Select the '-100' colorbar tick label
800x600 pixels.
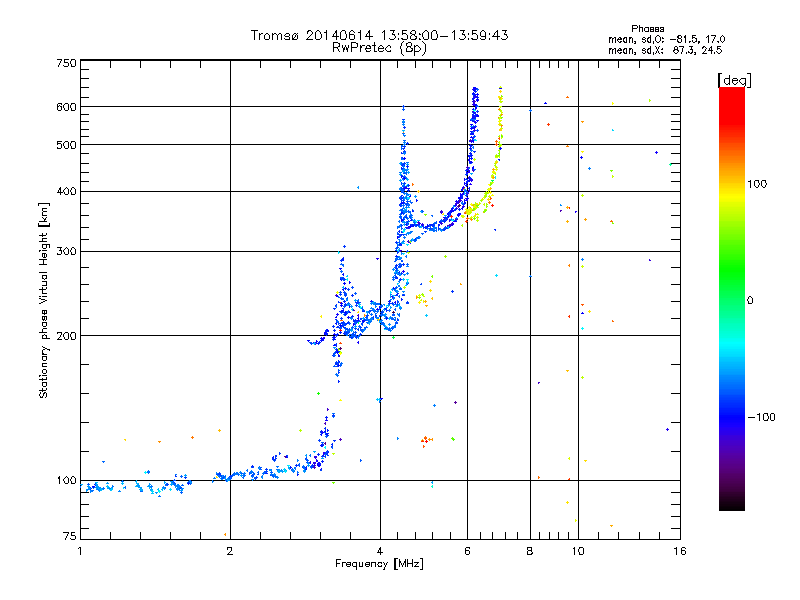[761, 417]
